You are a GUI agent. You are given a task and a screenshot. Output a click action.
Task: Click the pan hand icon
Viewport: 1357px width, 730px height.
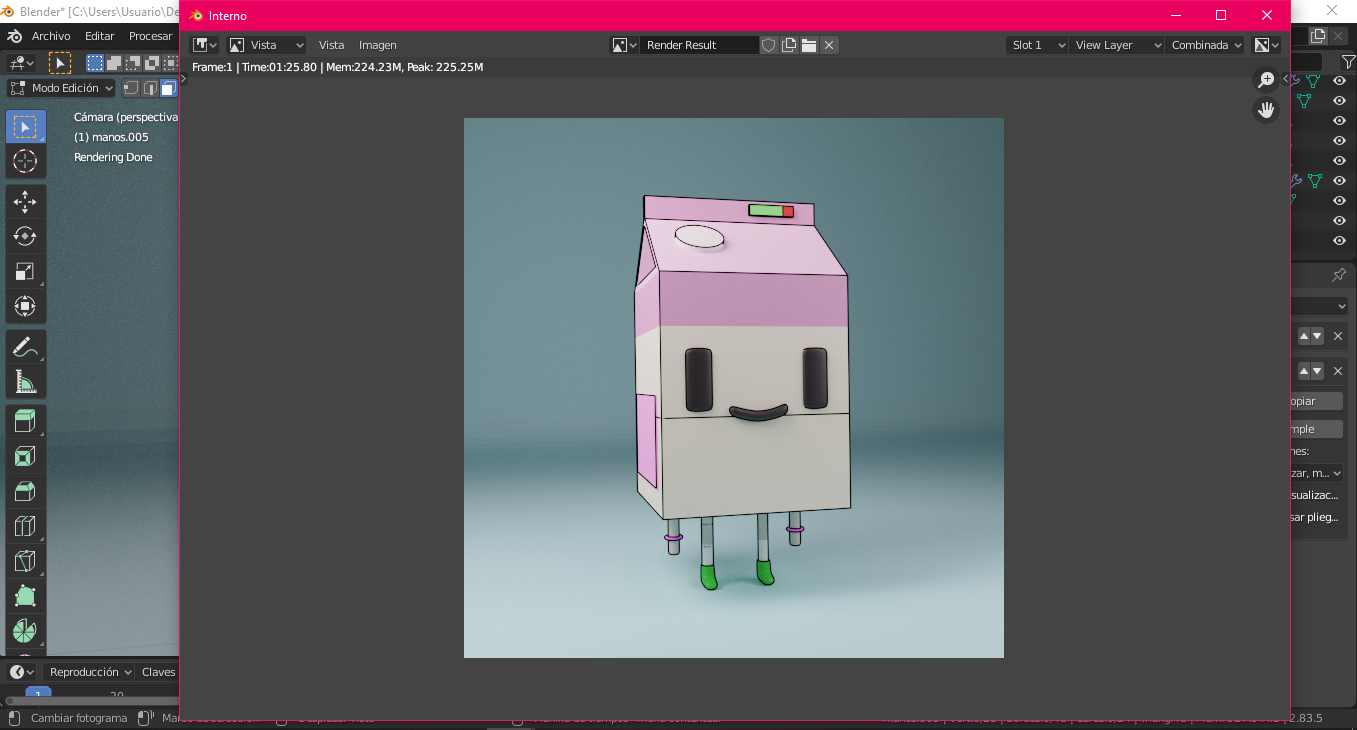1266,110
